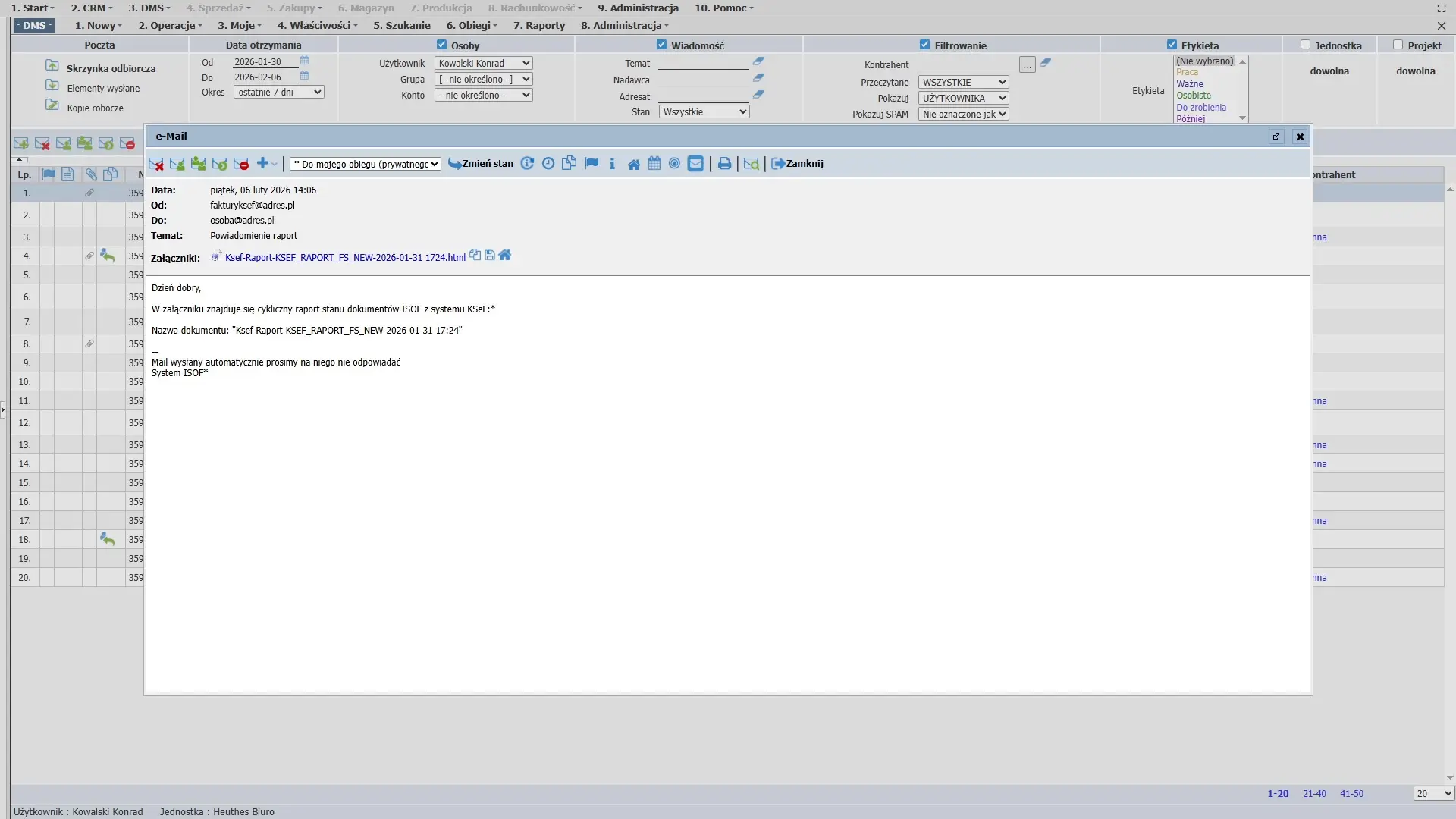The height and width of the screenshot is (819, 1456).
Task: Click the block sender icon in e-mail toolbar
Action: pos(241,164)
